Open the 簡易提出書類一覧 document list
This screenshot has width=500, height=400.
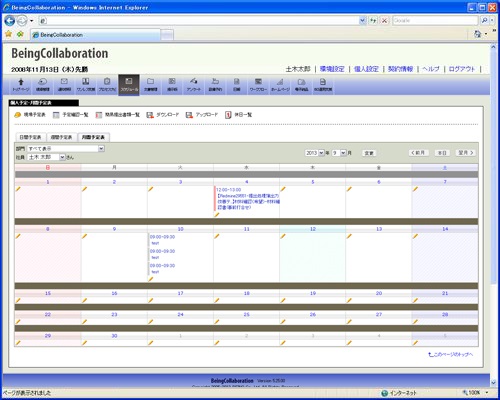[117, 115]
